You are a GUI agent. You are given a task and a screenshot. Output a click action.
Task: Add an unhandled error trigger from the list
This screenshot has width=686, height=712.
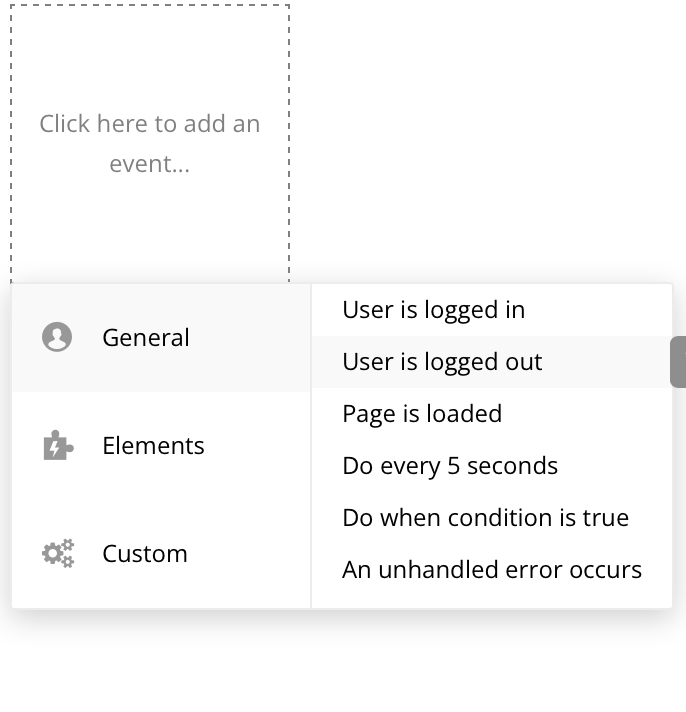pos(491,570)
